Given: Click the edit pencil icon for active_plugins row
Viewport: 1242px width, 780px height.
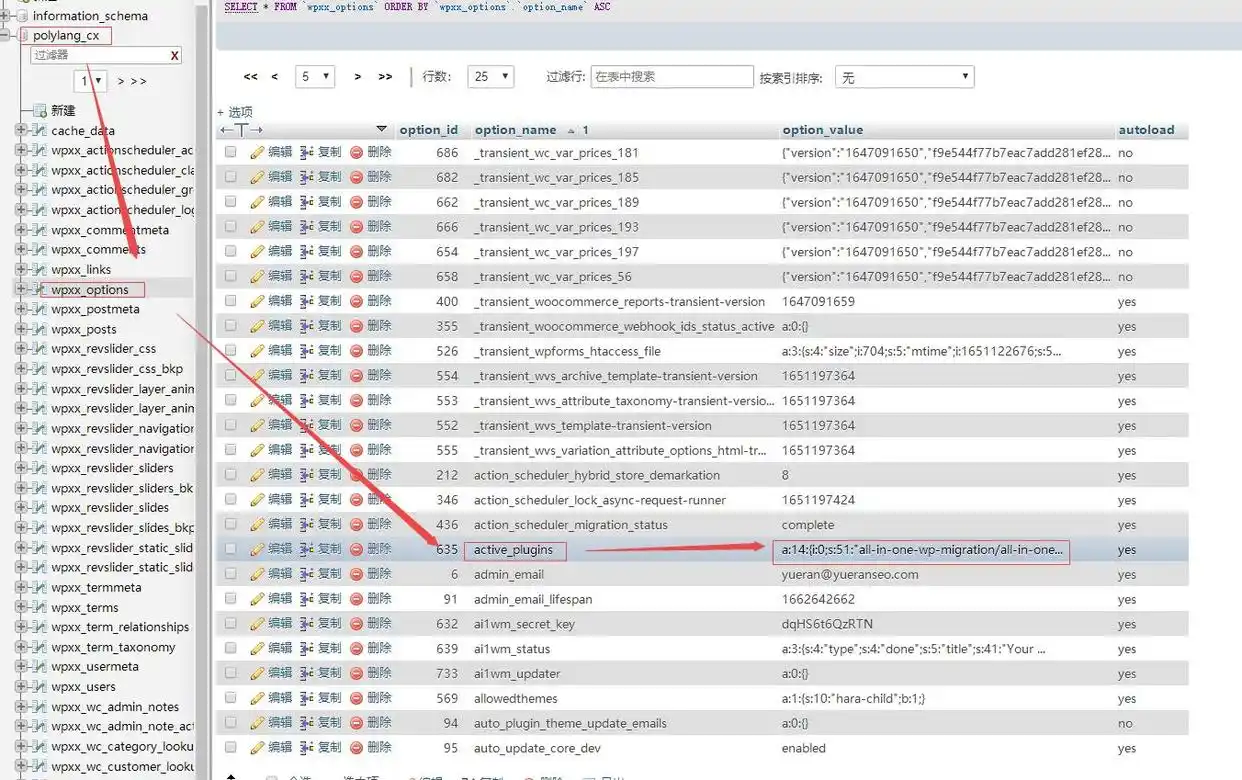Looking at the screenshot, I should click(257, 550).
